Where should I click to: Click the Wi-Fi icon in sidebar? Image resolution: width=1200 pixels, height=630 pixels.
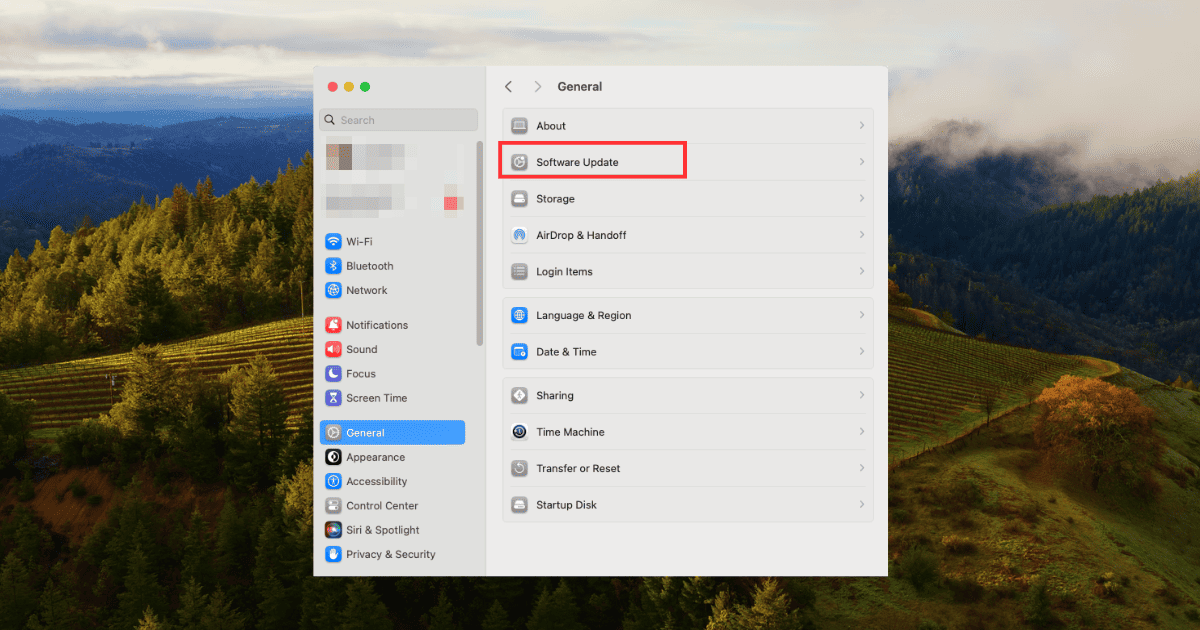(333, 241)
